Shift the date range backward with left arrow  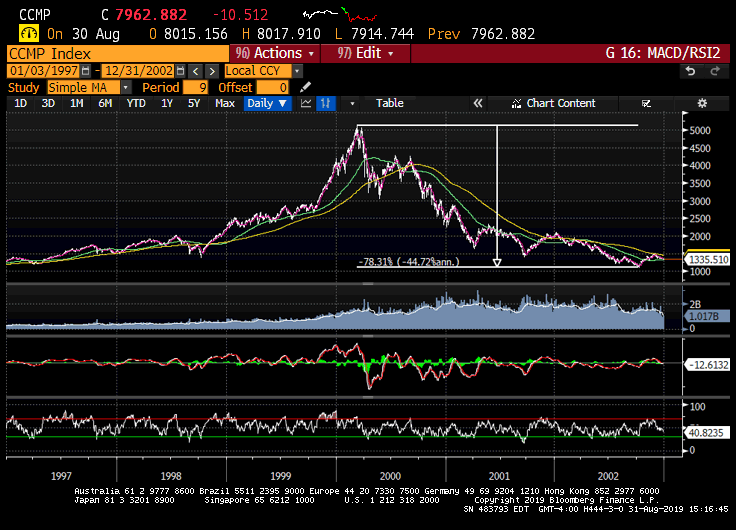tap(196, 71)
